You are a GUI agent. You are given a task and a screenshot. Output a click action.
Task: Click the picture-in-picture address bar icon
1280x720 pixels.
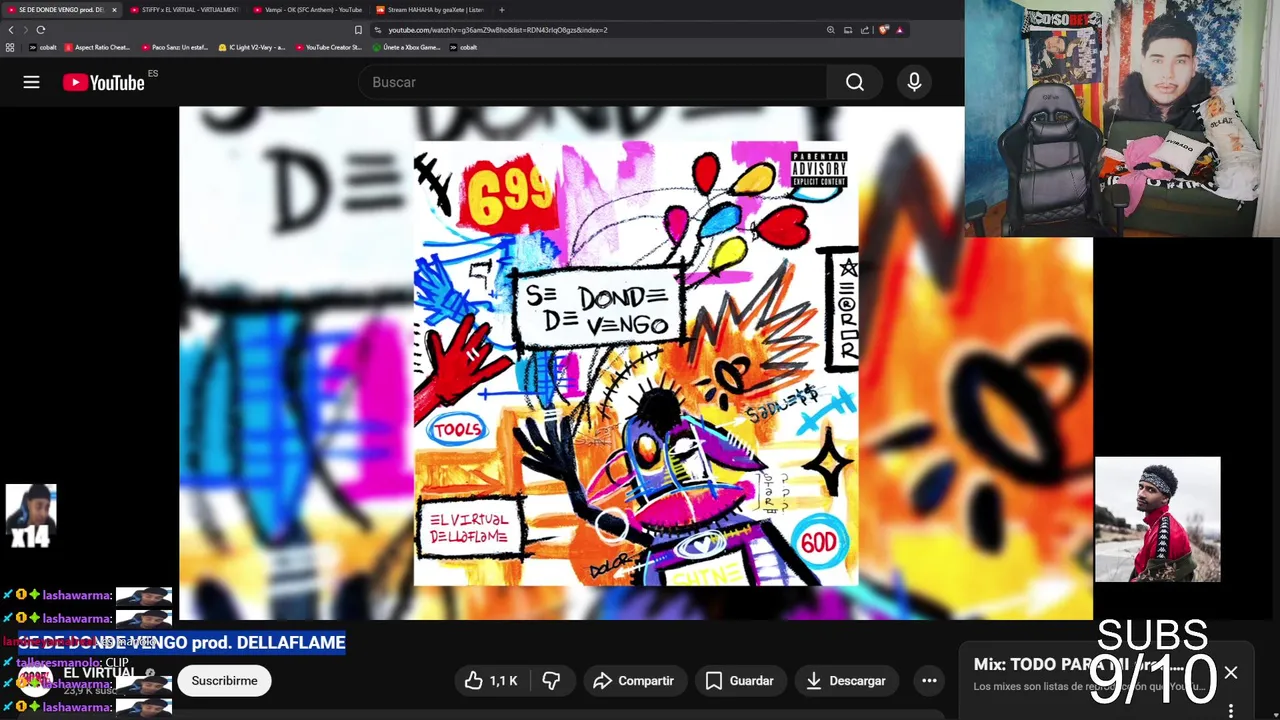(848, 30)
